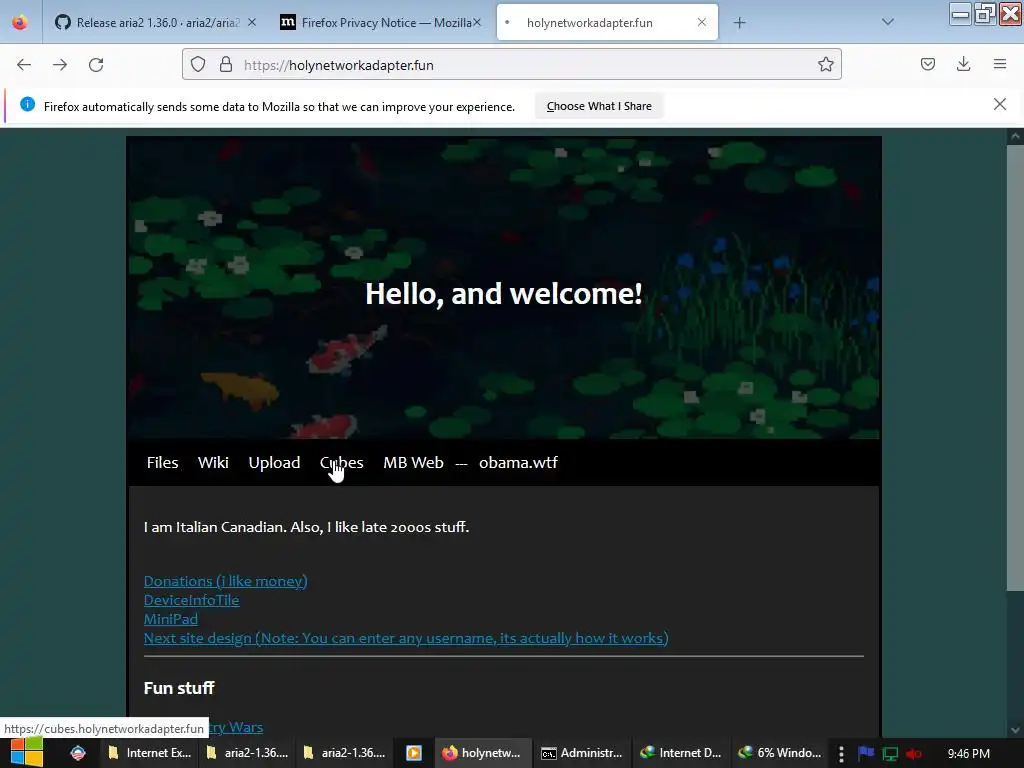Open the media player taskbar icon
1024x768 pixels.
(x=414, y=753)
